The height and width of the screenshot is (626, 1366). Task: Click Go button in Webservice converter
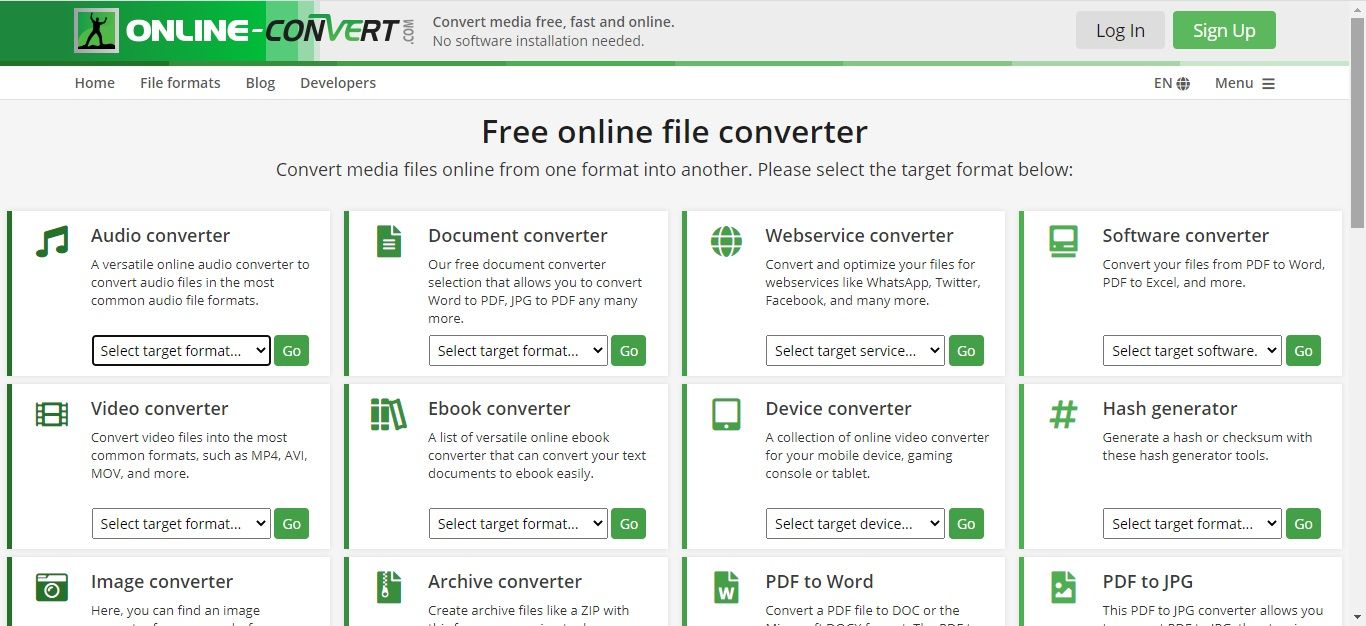coord(965,351)
